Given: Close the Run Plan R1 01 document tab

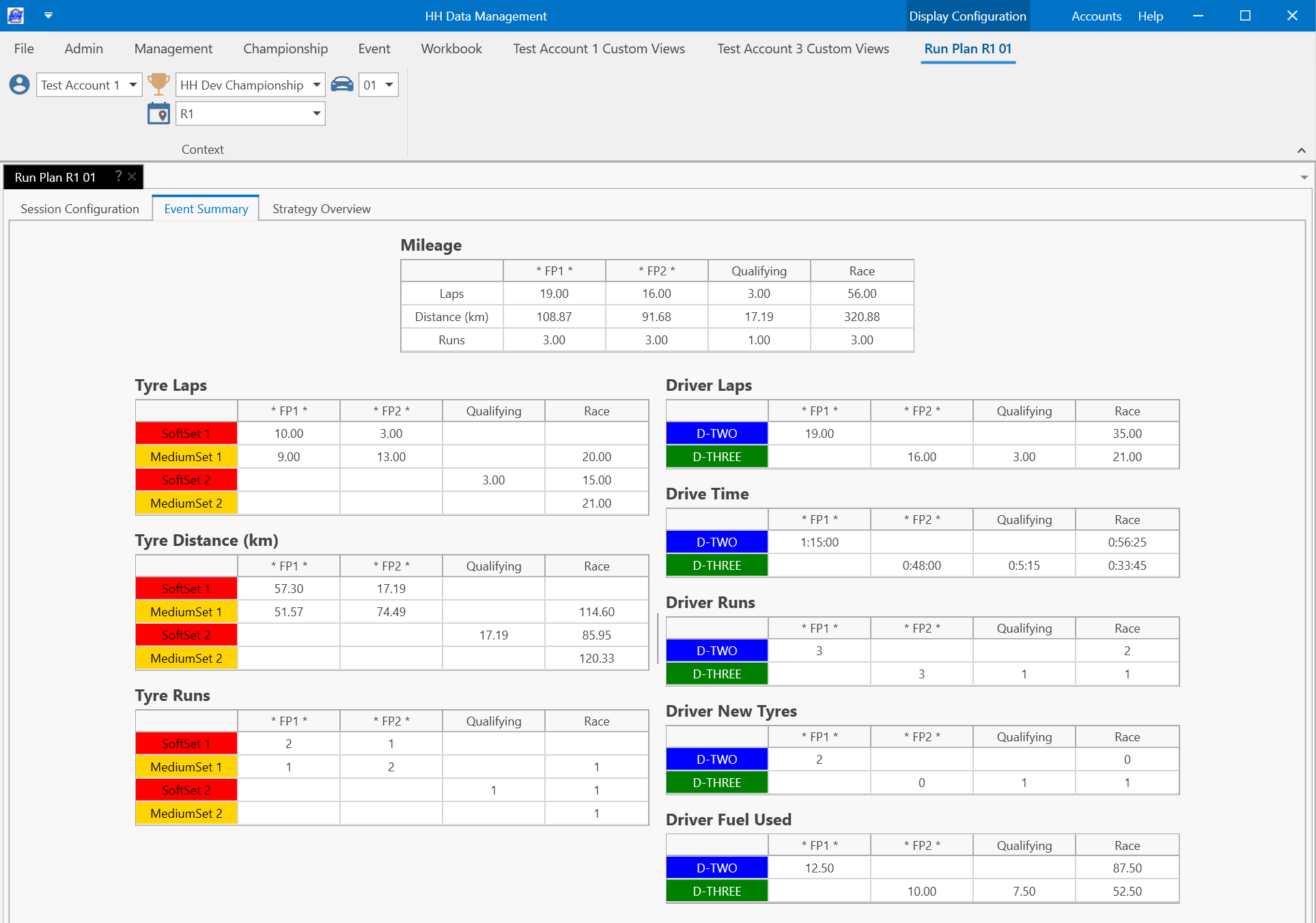Looking at the screenshot, I should tap(132, 176).
